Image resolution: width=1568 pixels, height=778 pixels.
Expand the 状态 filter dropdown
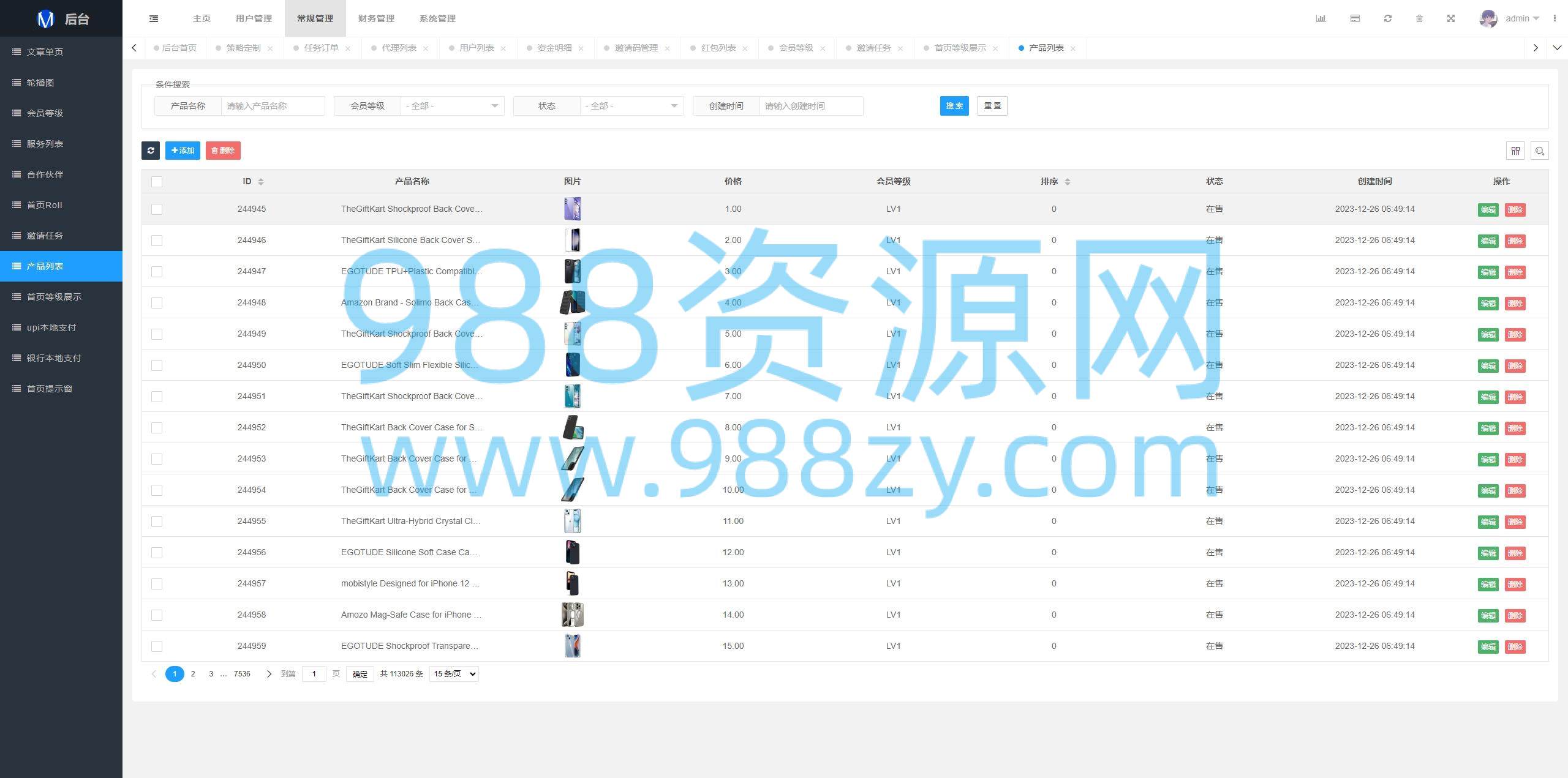point(632,106)
